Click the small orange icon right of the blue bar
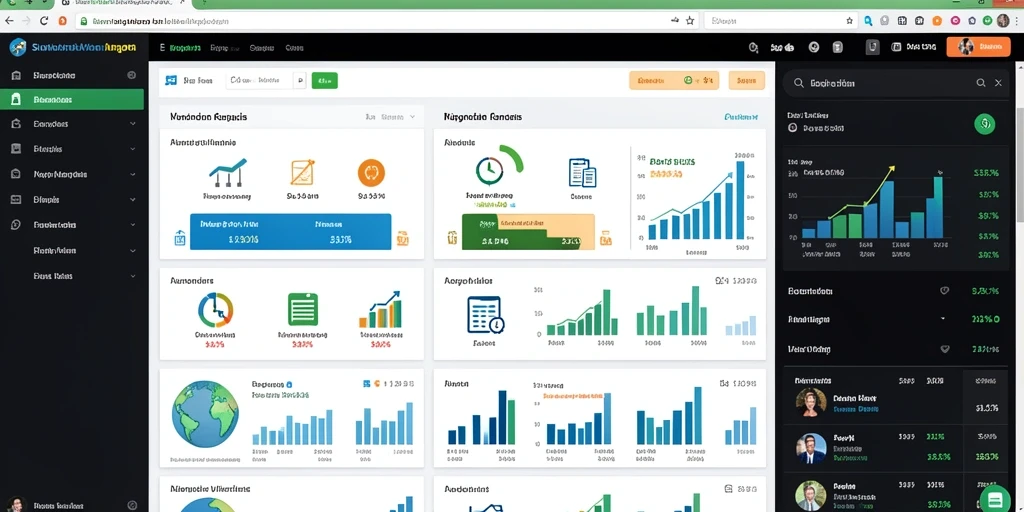The image size is (1024, 512). pyautogui.click(x=402, y=238)
